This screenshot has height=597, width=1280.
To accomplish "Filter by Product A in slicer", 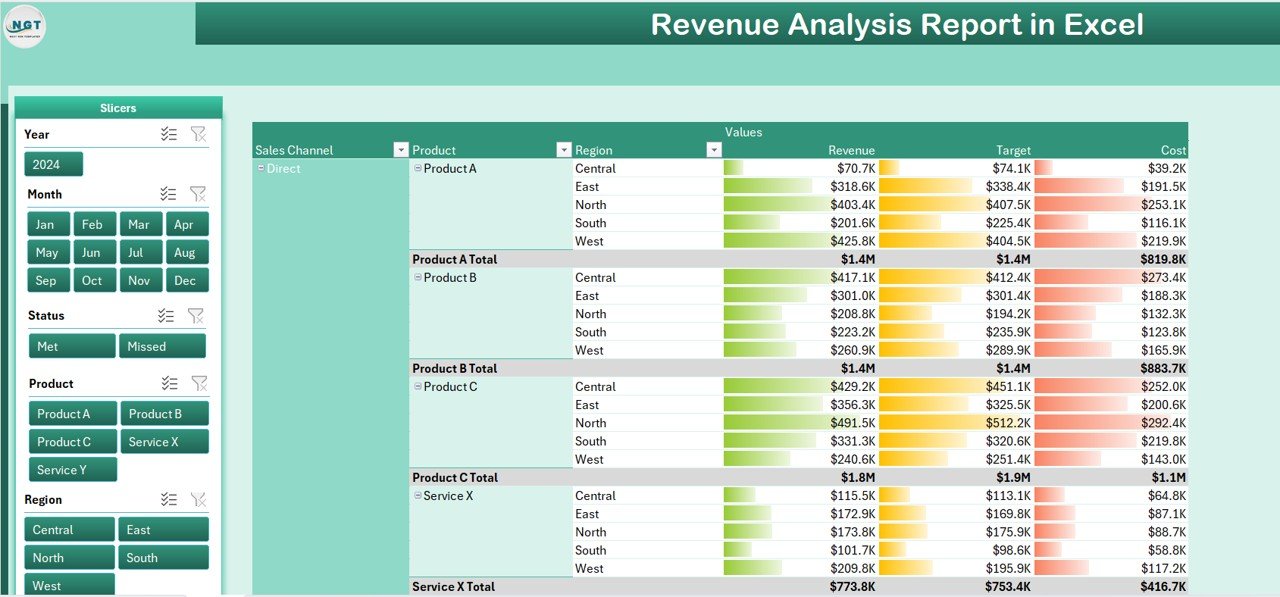I will 73,413.
